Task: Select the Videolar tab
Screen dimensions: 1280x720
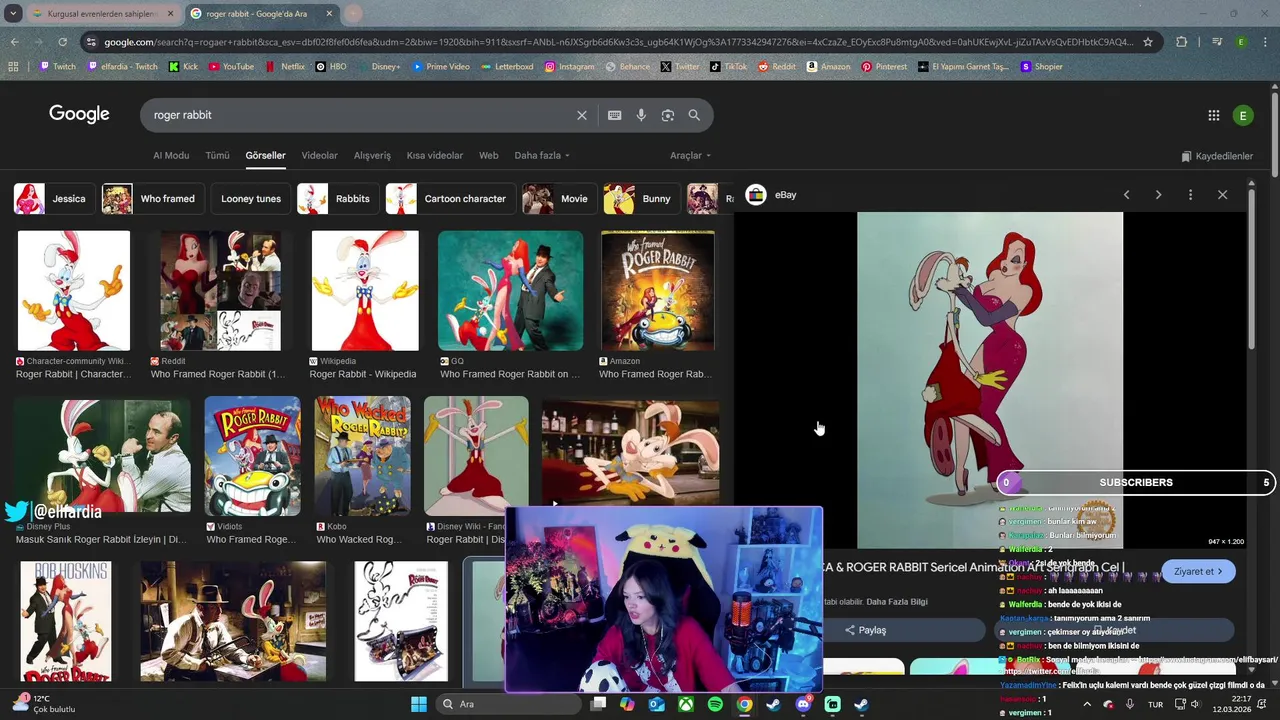Action: 320,156
